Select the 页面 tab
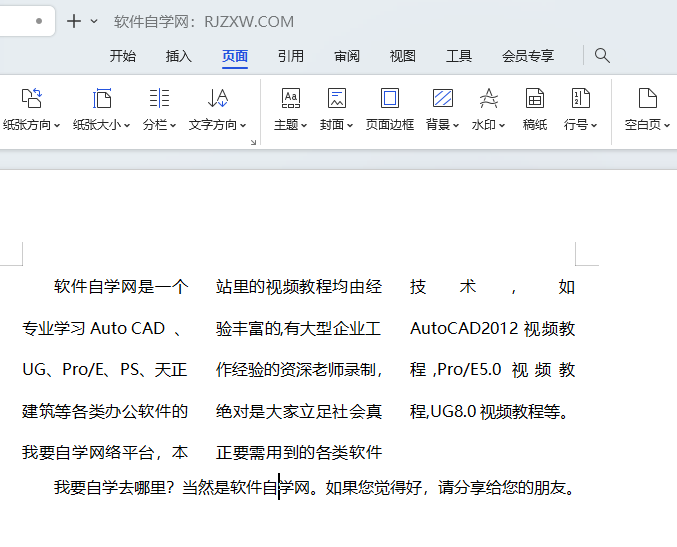Image resolution: width=677 pixels, height=547 pixels. pyautogui.click(x=234, y=56)
